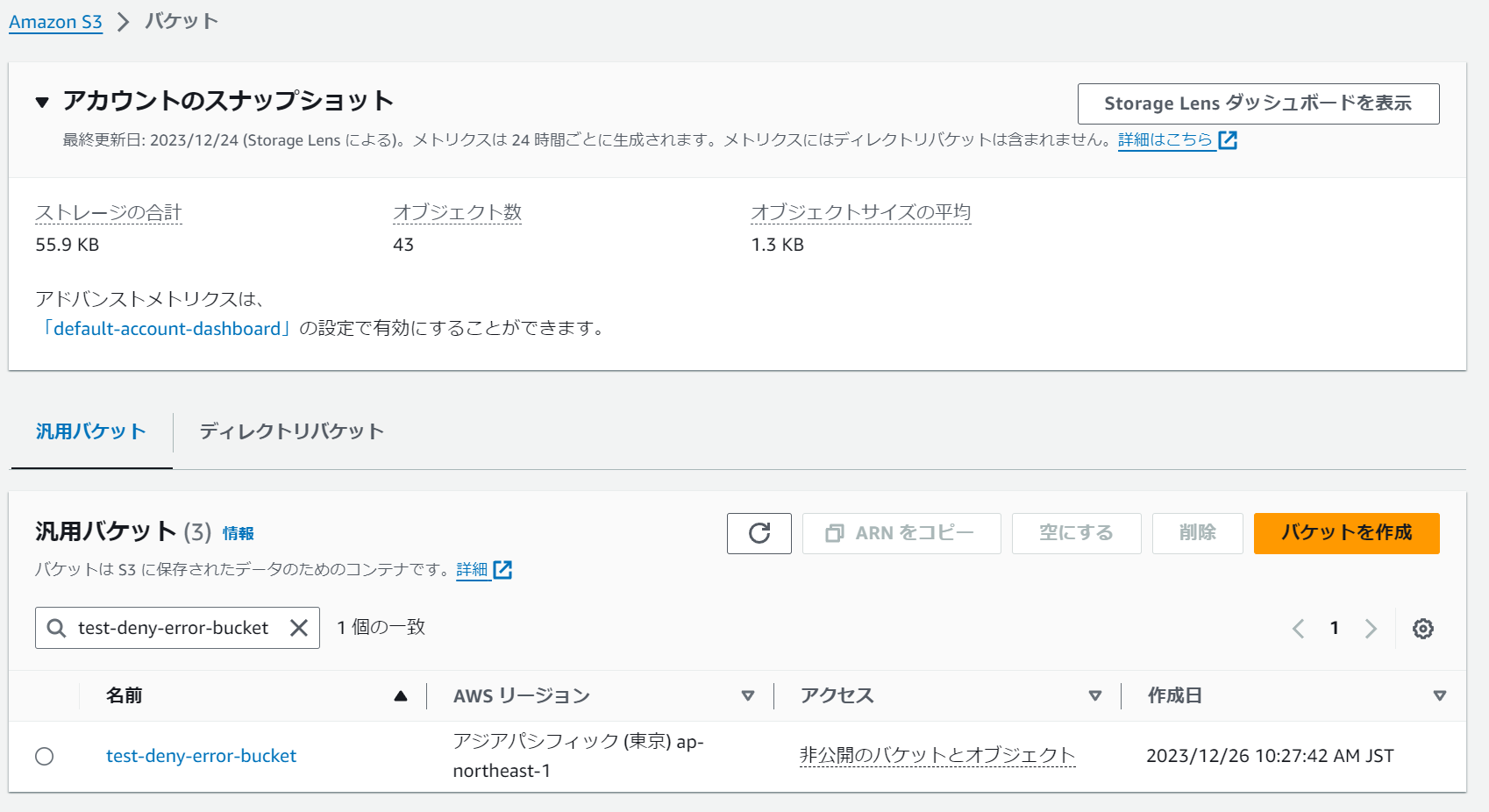Click ARN をコピー button
The width and height of the screenshot is (1489, 812).
(901, 533)
